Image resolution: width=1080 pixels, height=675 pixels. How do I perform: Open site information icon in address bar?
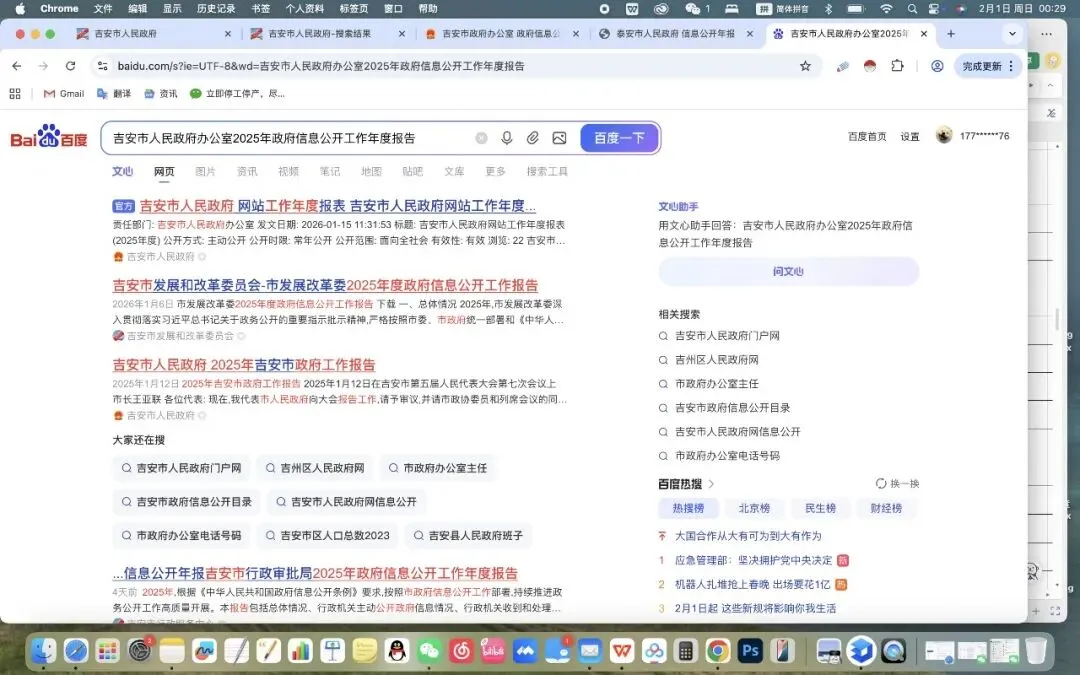[103, 66]
